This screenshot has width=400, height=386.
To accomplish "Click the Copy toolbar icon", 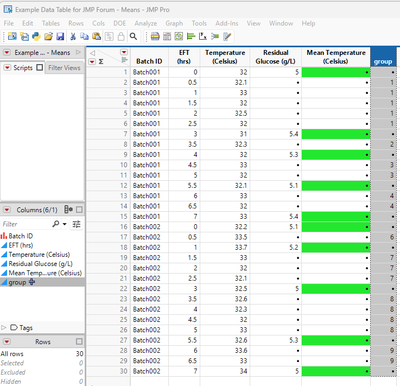I will [x=85, y=36].
